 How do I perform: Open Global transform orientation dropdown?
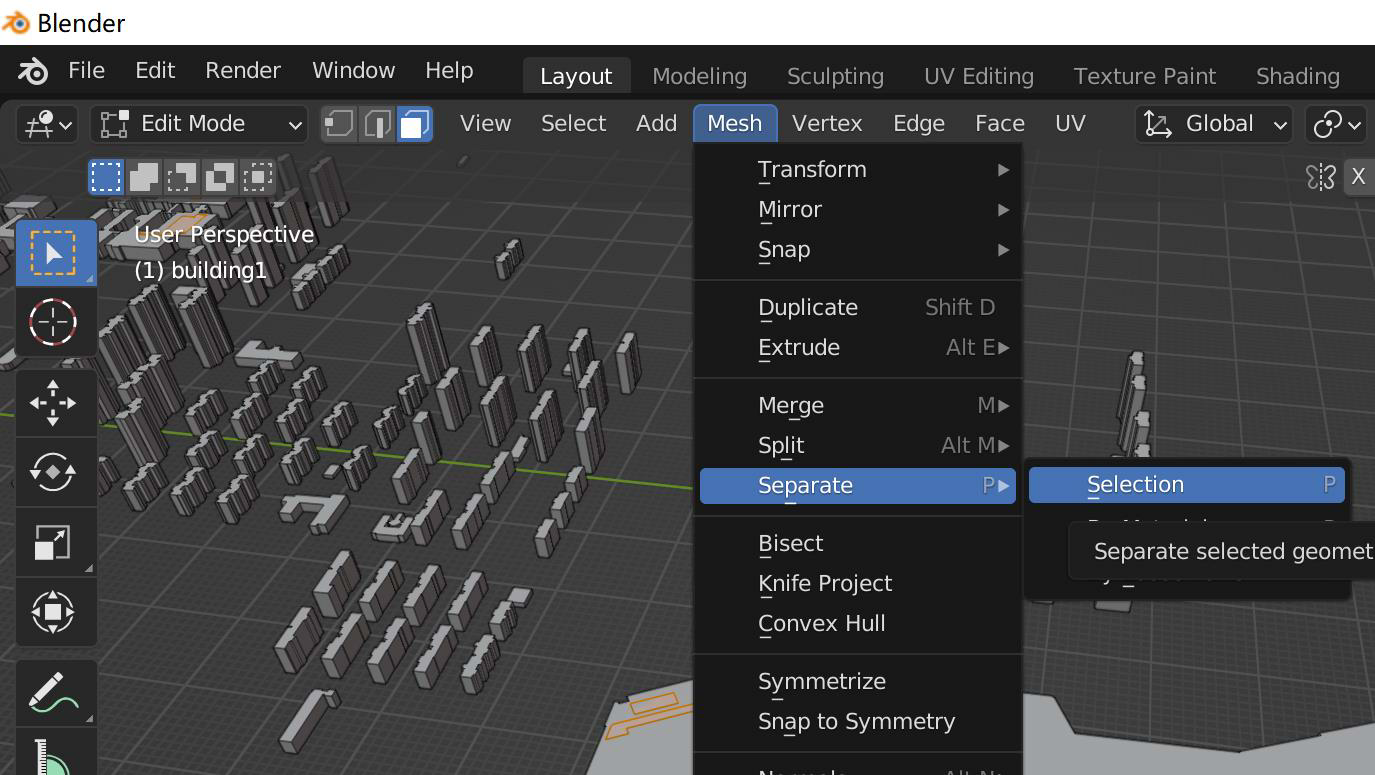coord(1215,124)
